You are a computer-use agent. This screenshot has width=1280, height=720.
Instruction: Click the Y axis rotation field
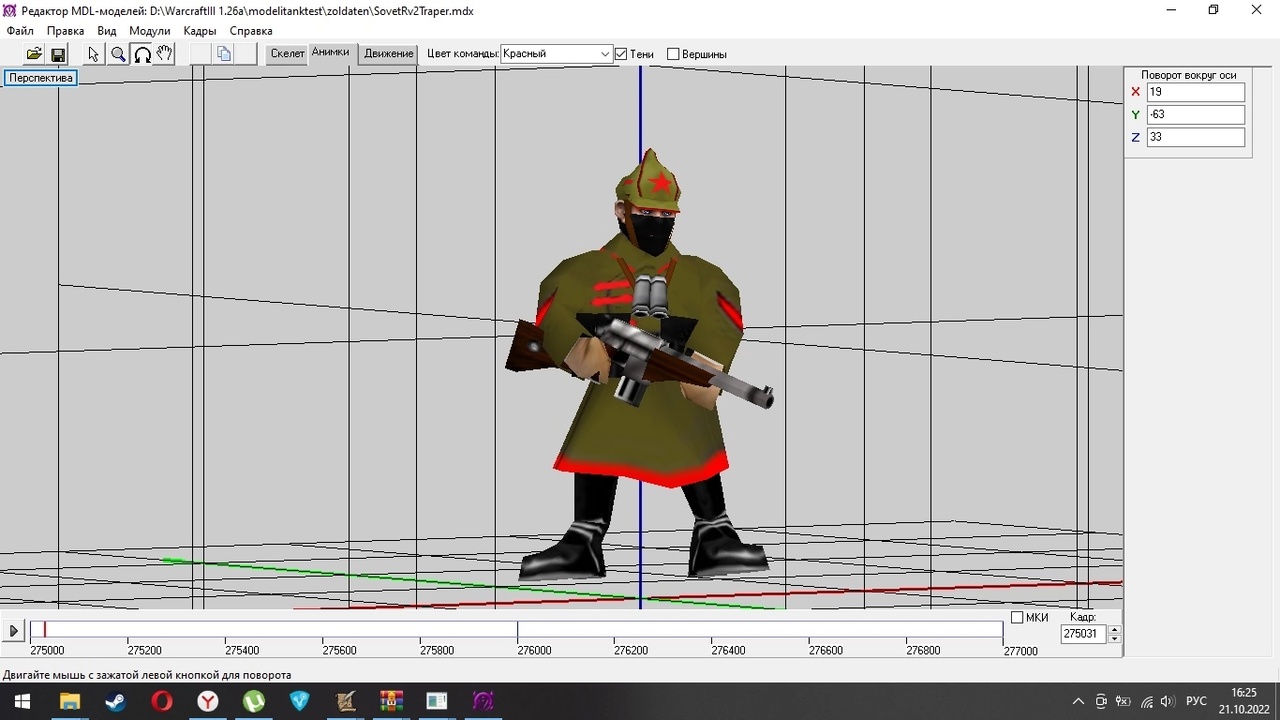point(1196,114)
